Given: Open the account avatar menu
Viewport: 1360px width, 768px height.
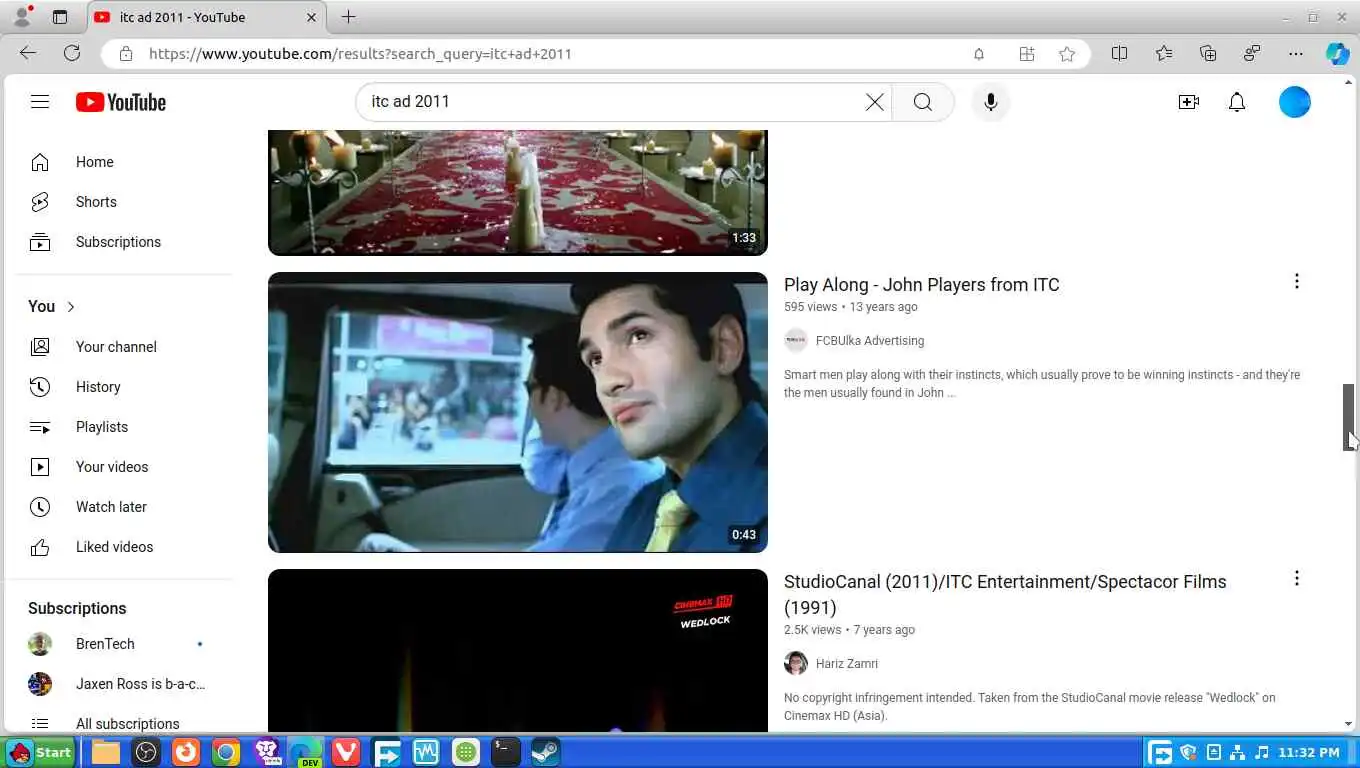Looking at the screenshot, I should click(x=1295, y=102).
